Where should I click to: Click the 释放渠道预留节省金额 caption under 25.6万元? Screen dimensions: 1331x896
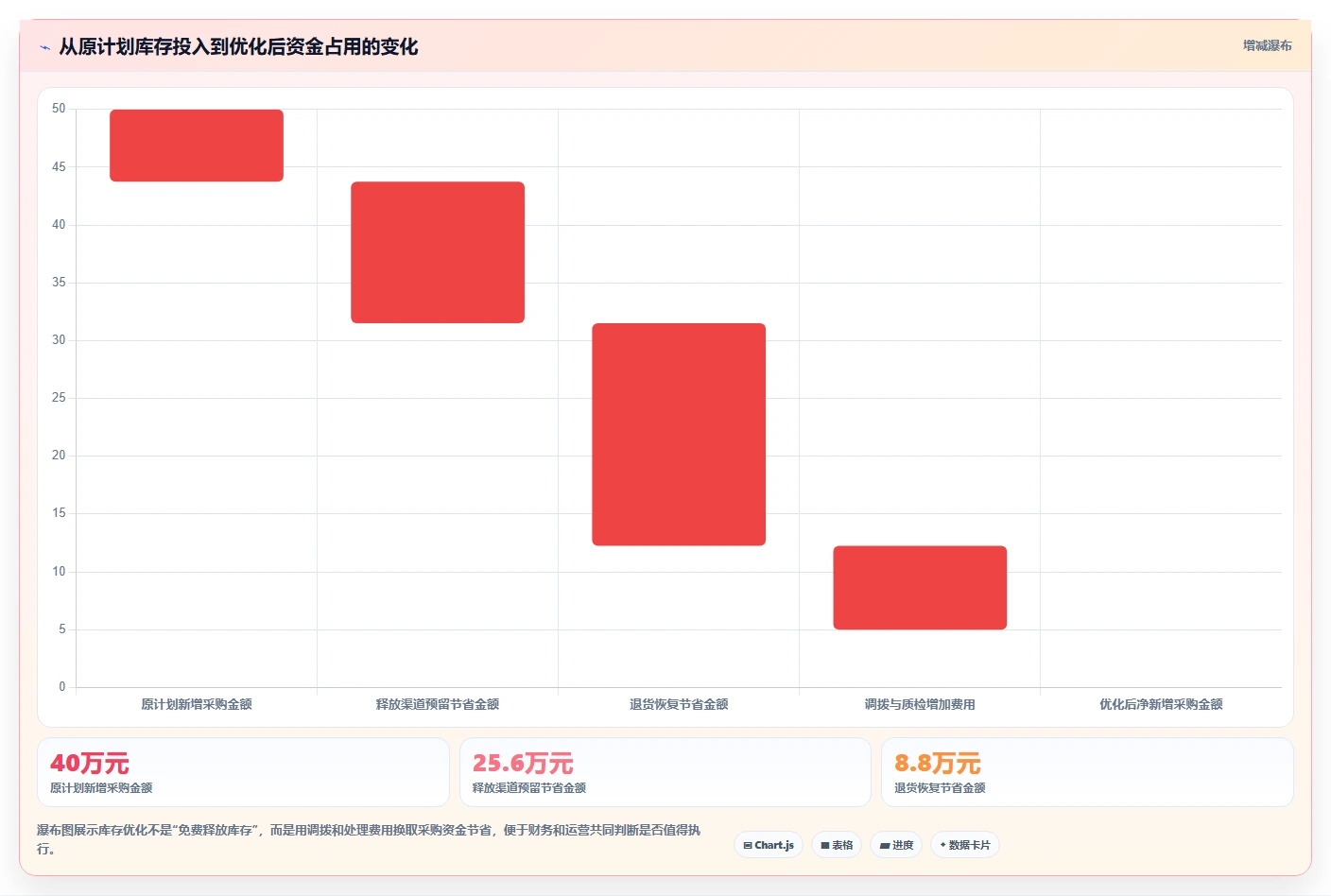[529, 788]
